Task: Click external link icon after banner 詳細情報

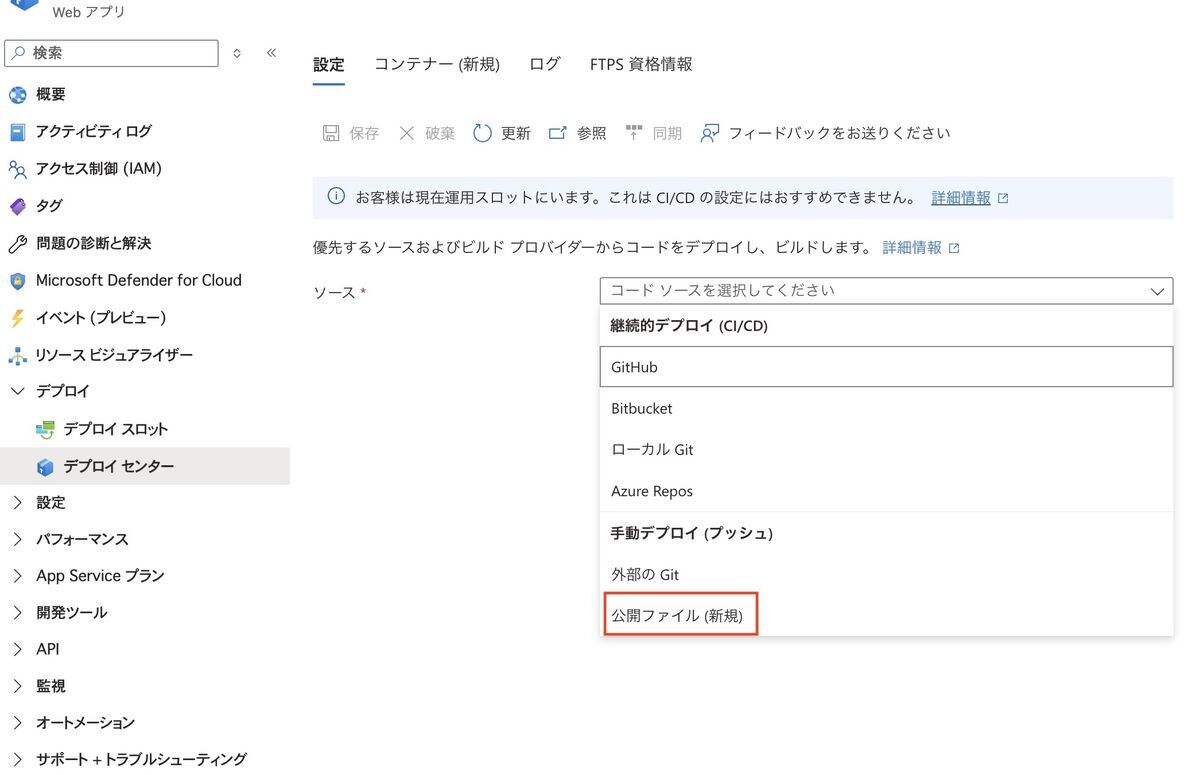Action: coord(1003,198)
